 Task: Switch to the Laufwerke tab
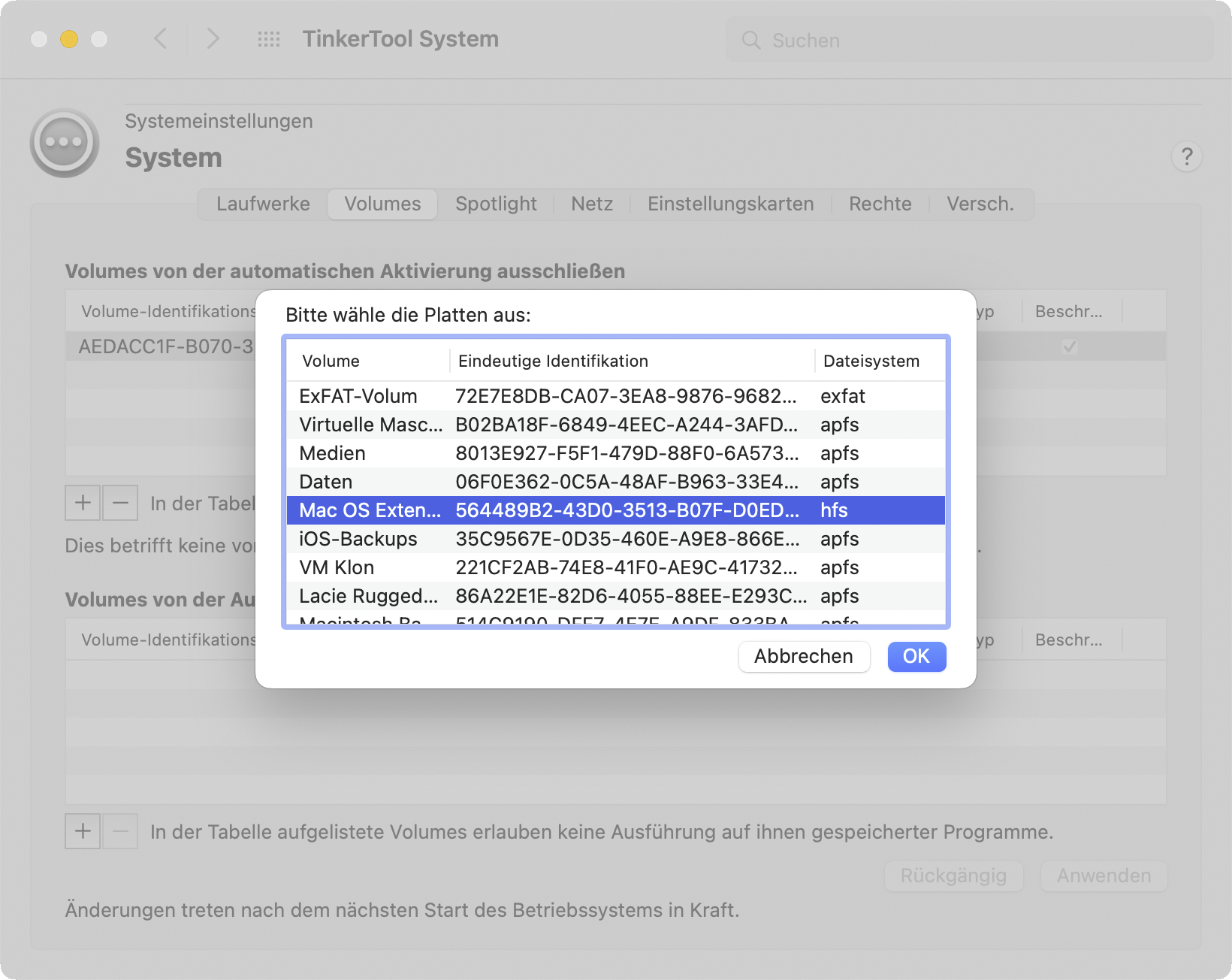[x=263, y=204]
